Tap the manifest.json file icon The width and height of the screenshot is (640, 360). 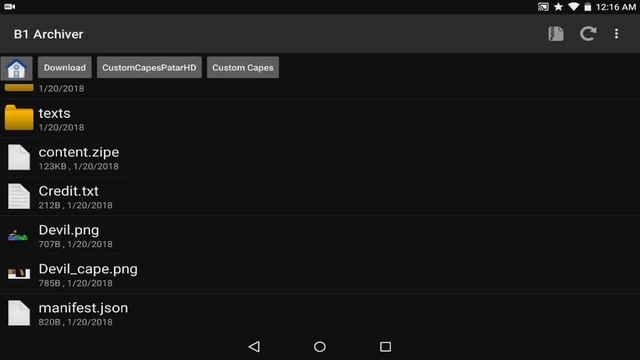19,313
